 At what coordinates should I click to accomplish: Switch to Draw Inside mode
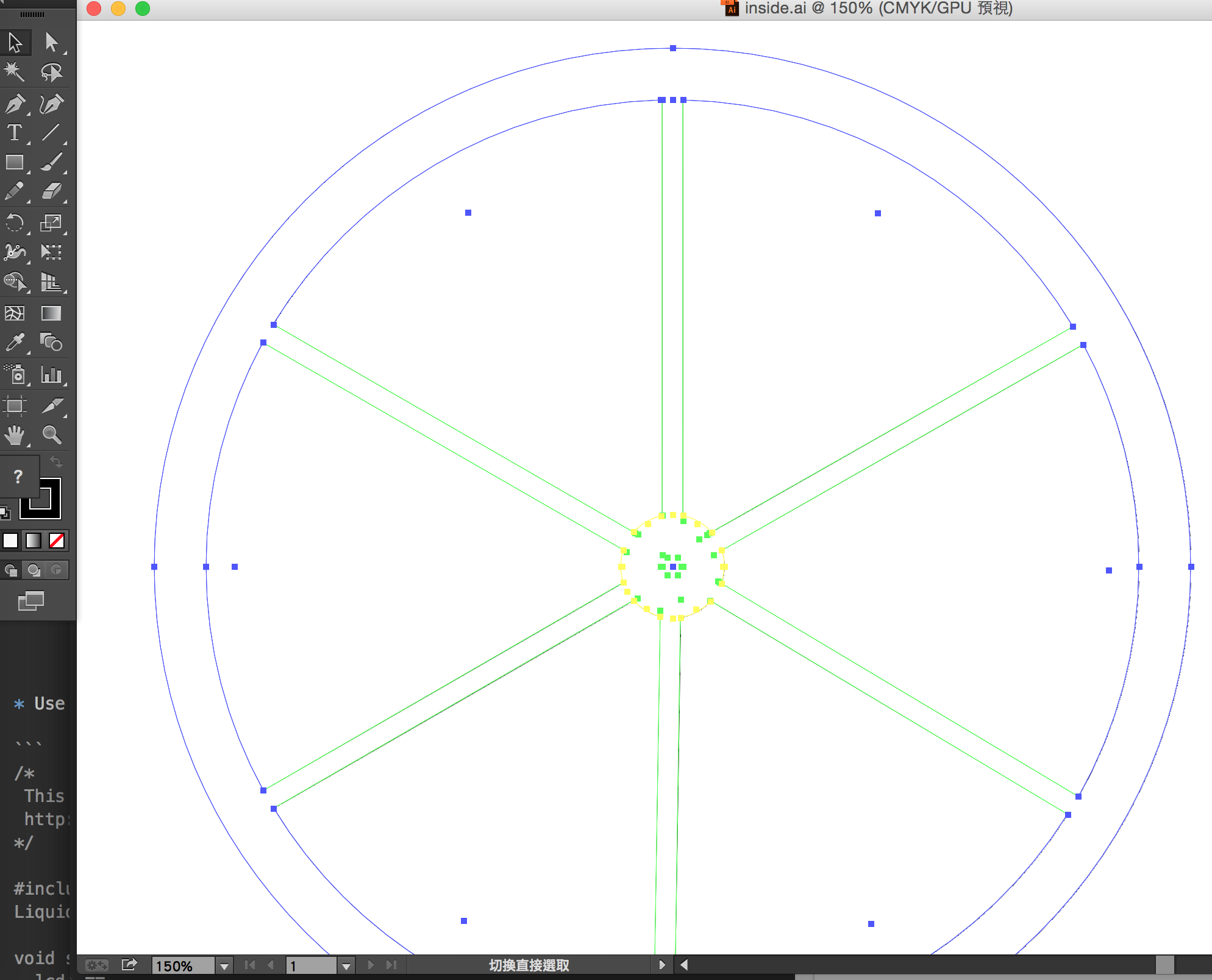[57, 570]
